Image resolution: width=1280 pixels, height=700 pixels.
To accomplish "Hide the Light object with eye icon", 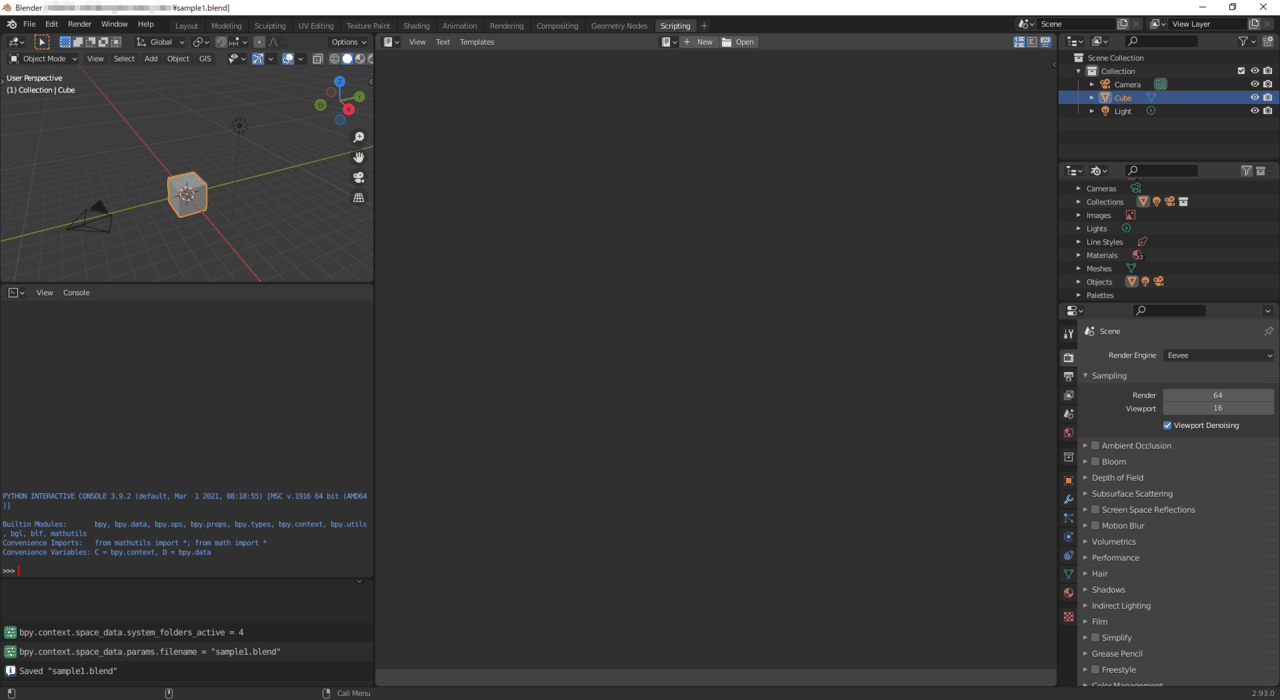I will pos(1254,111).
